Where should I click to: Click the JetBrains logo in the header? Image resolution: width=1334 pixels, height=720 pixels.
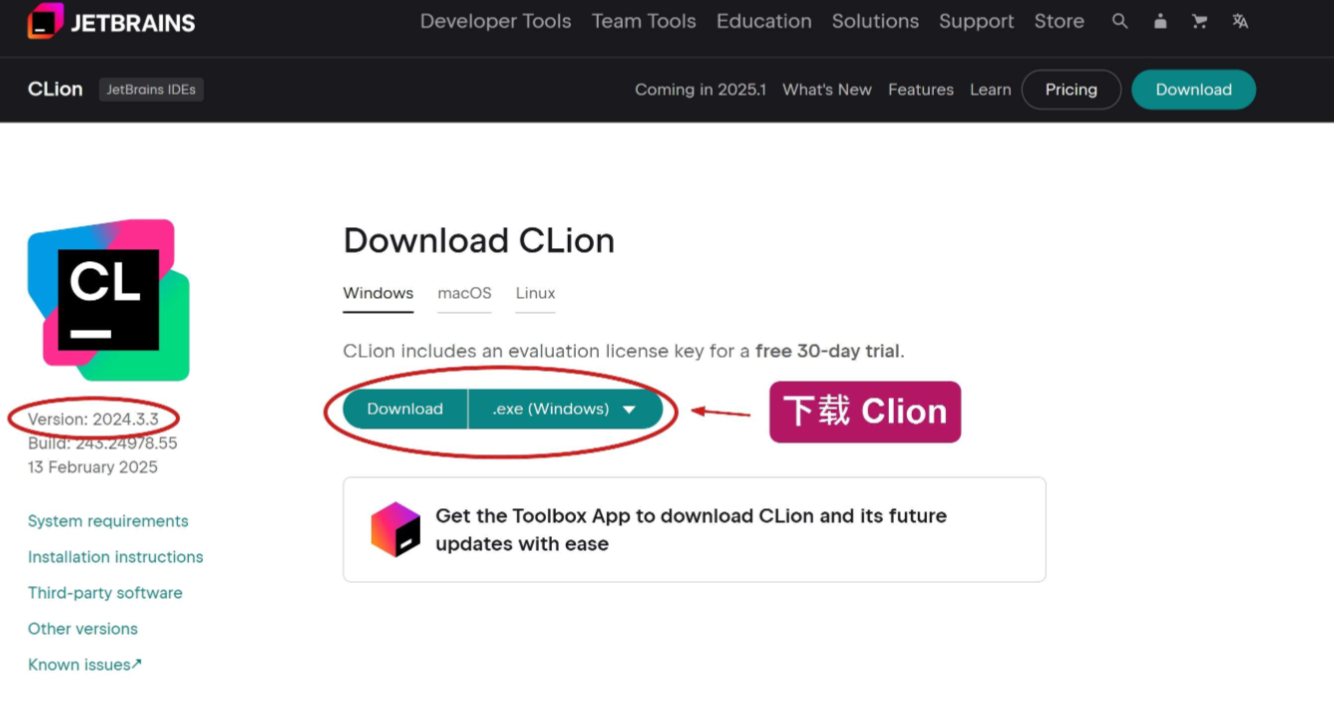point(111,21)
